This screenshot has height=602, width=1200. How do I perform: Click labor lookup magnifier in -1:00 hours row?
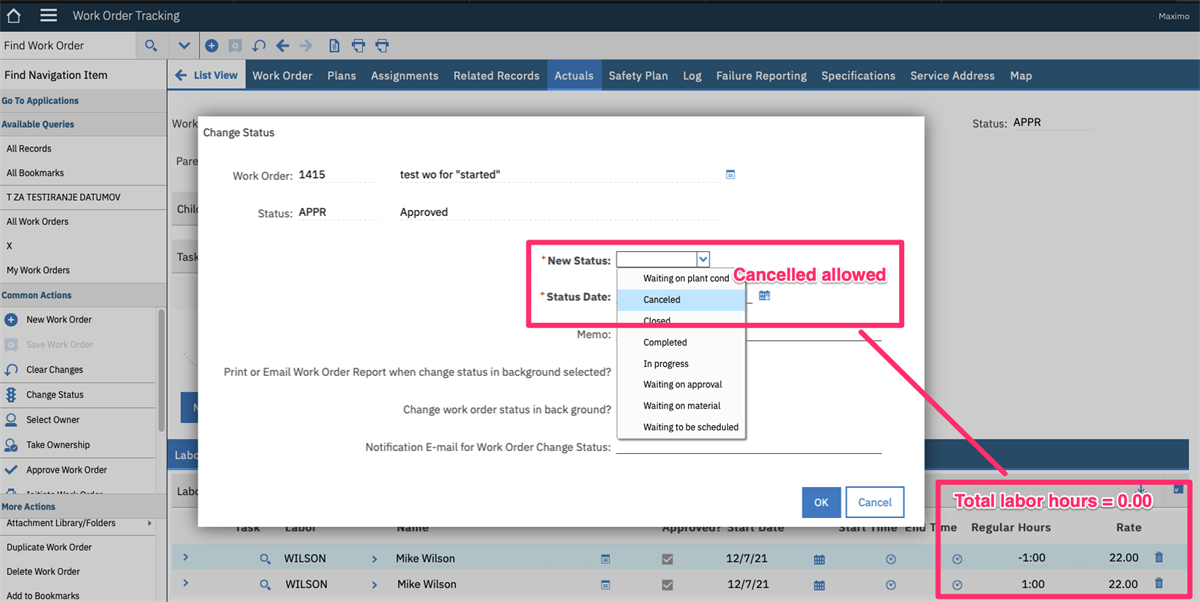point(265,559)
